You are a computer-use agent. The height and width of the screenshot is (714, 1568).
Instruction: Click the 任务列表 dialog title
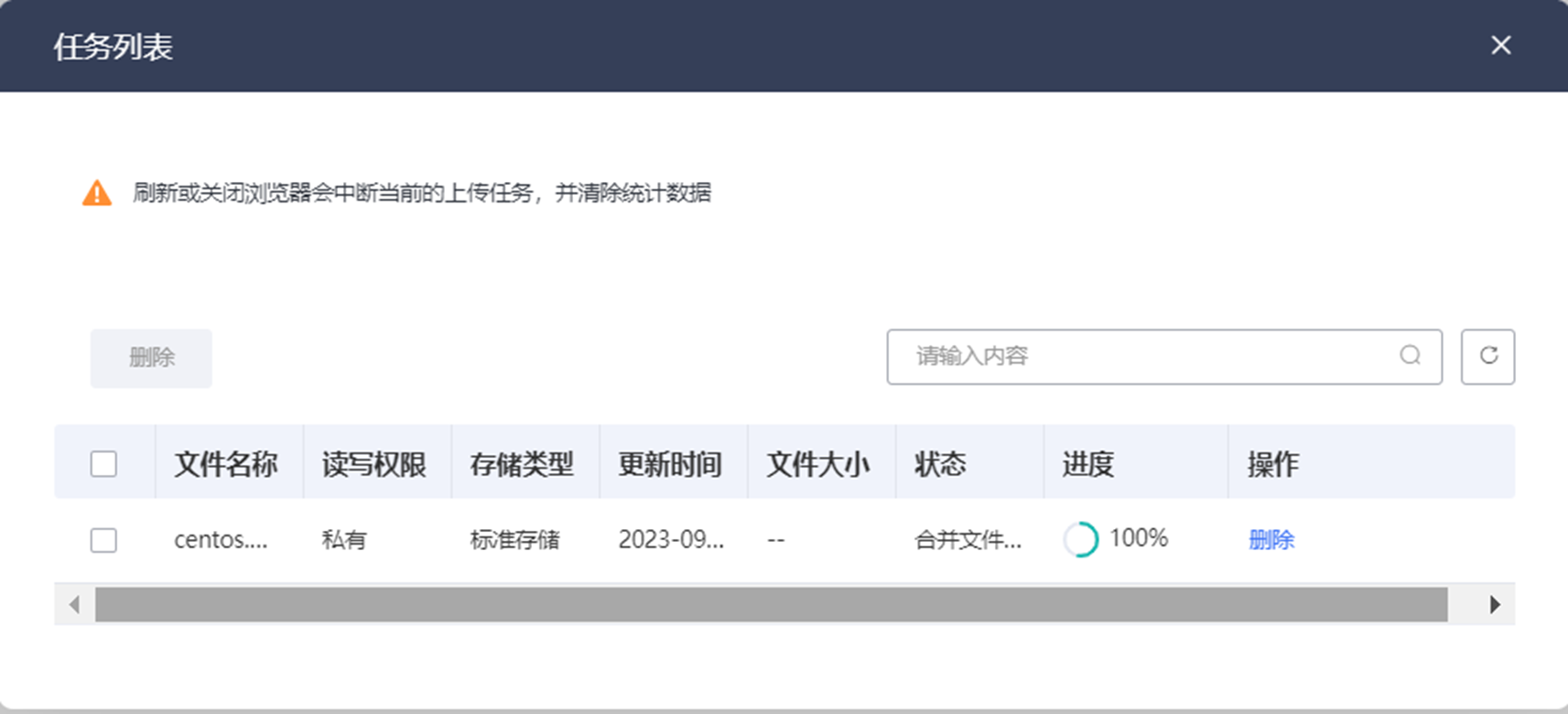point(114,47)
